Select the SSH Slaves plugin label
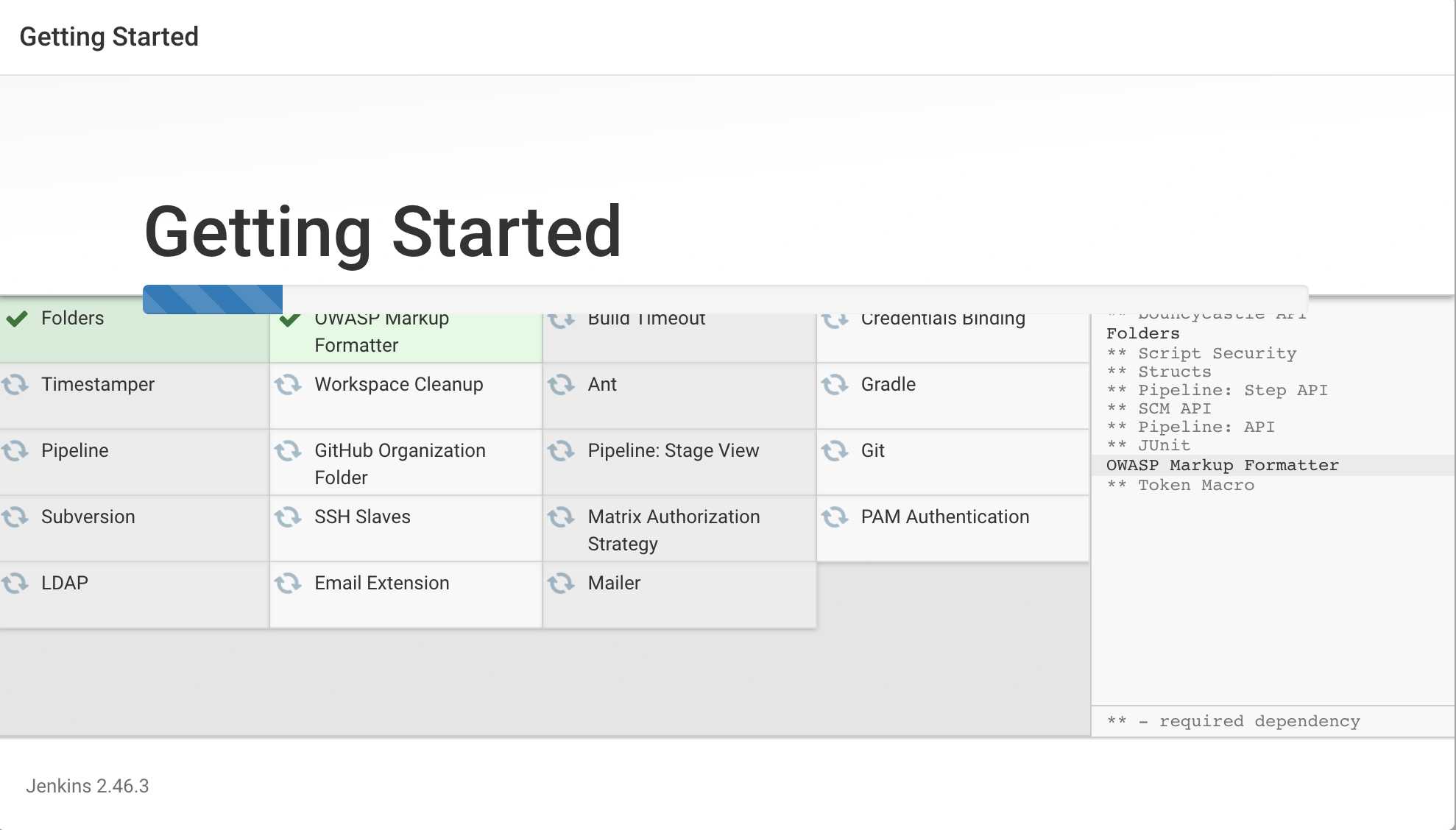This screenshot has height=830, width=1456. pos(362,517)
